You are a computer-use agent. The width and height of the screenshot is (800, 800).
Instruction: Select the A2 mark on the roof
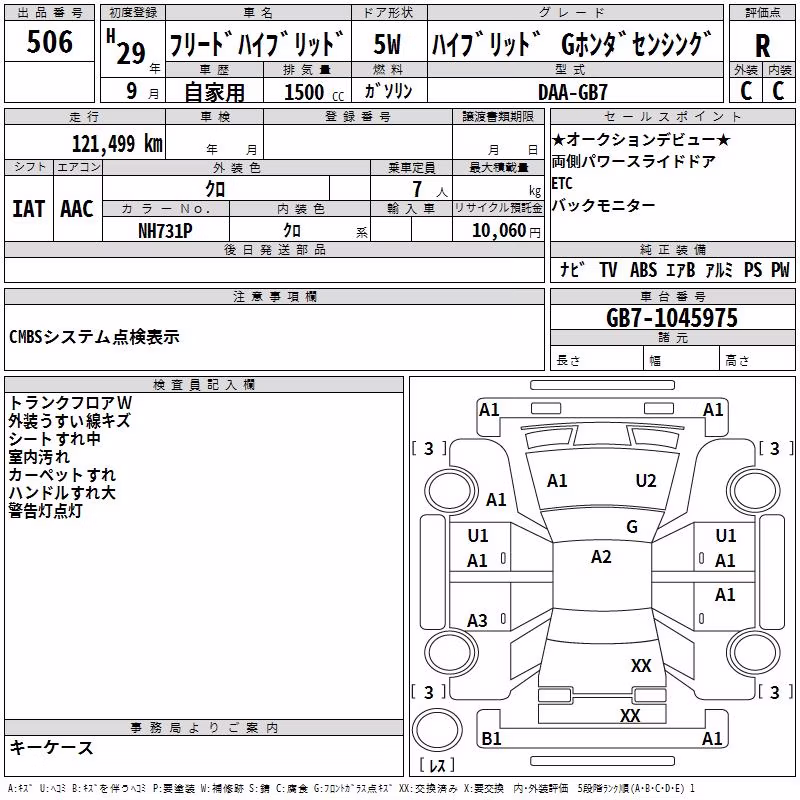tap(601, 557)
